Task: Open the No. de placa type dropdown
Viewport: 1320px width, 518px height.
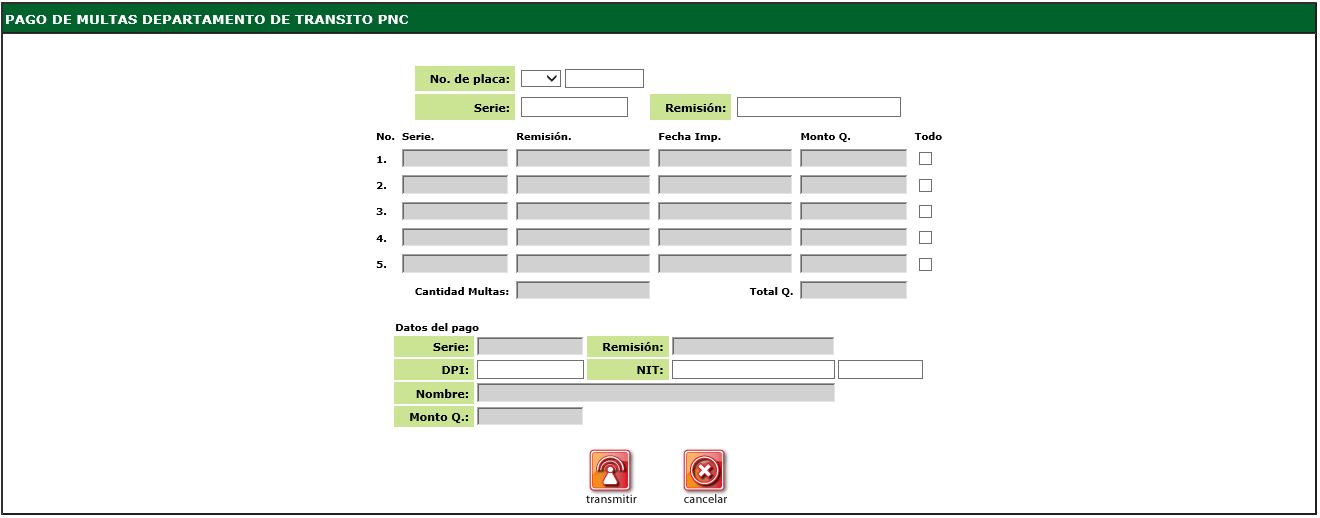Action: (x=541, y=79)
